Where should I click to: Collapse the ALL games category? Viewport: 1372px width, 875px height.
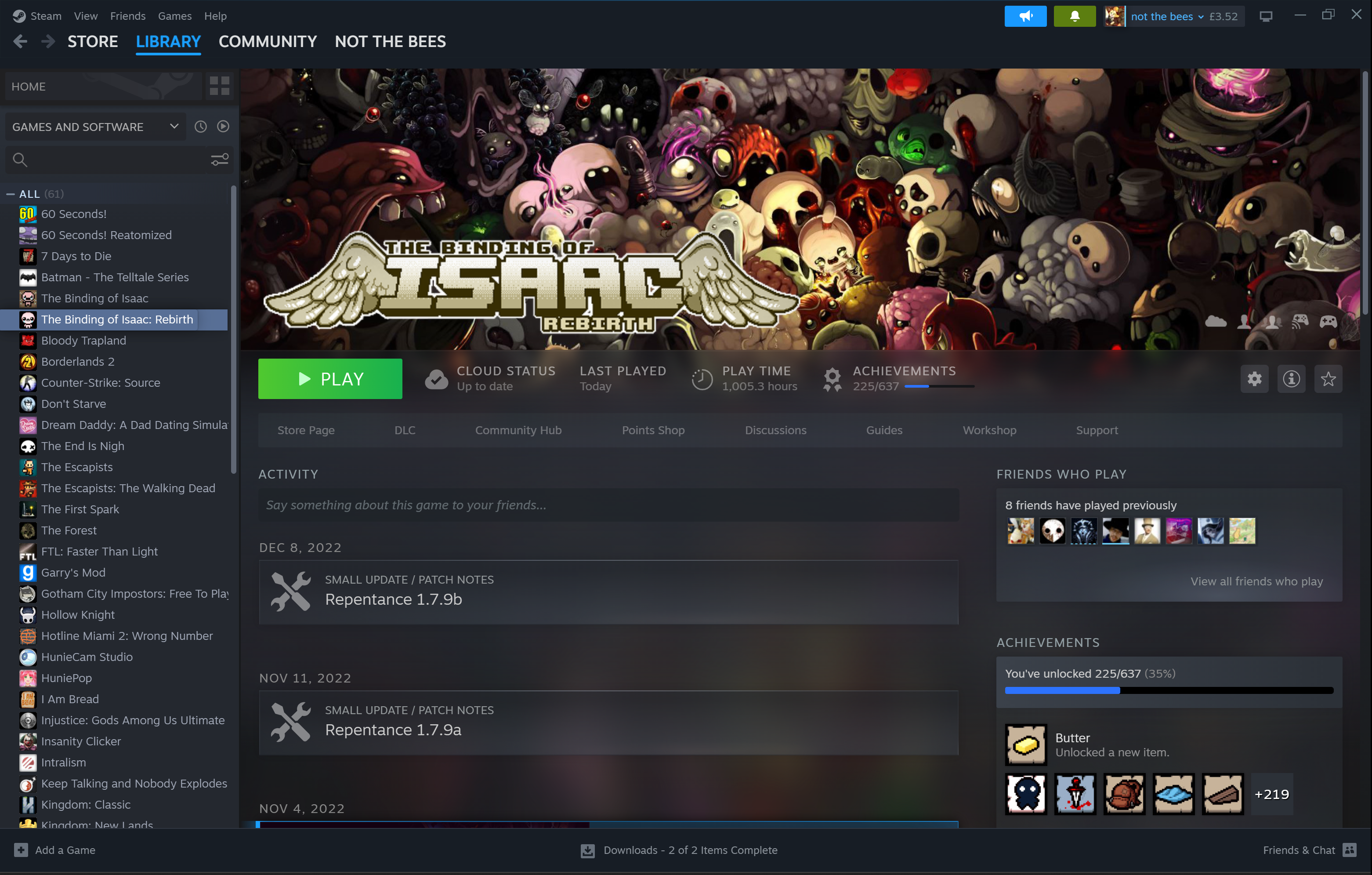pyautogui.click(x=10, y=194)
